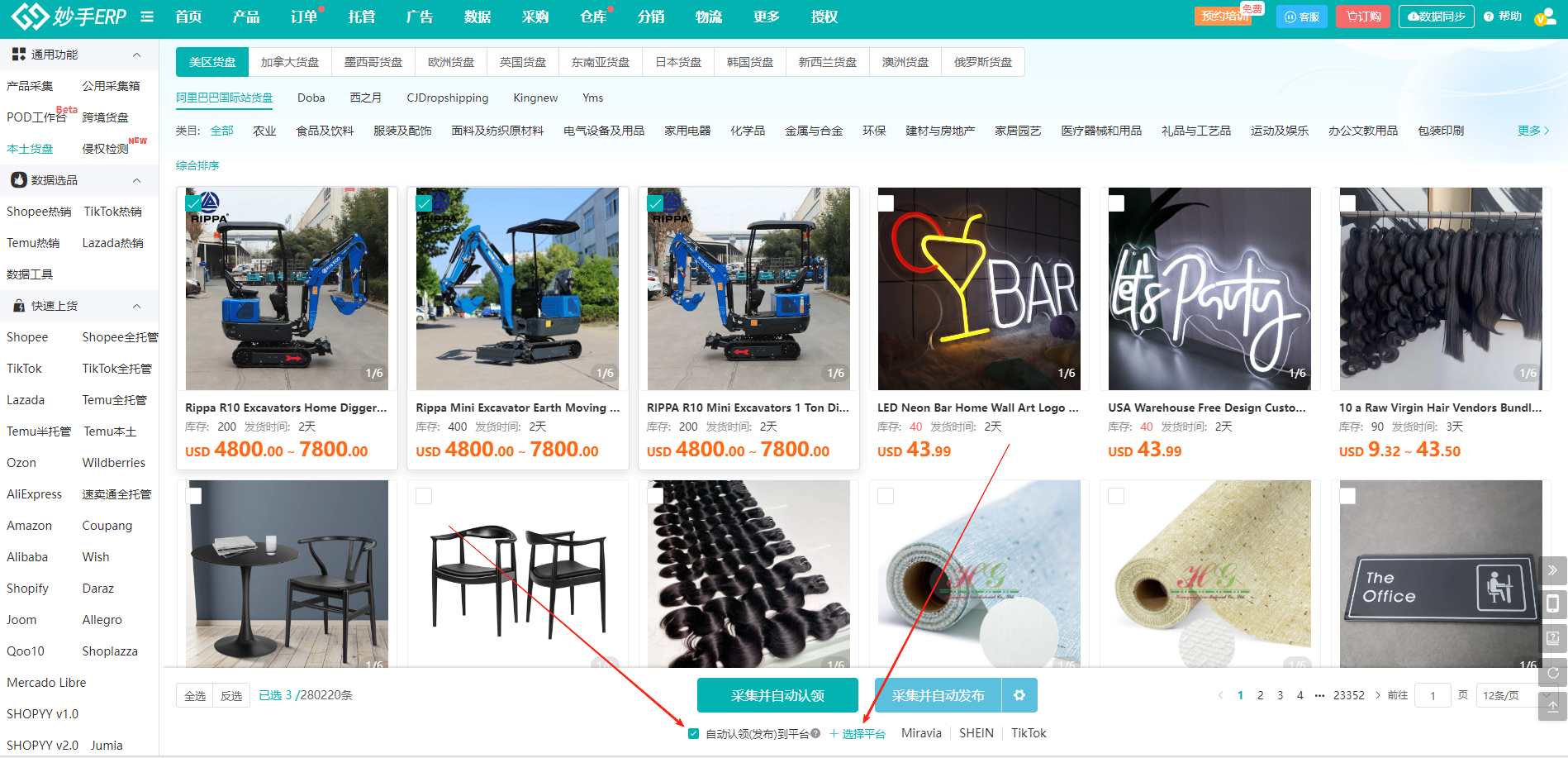Open The Office sign product thumbnail

coord(1441,574)
